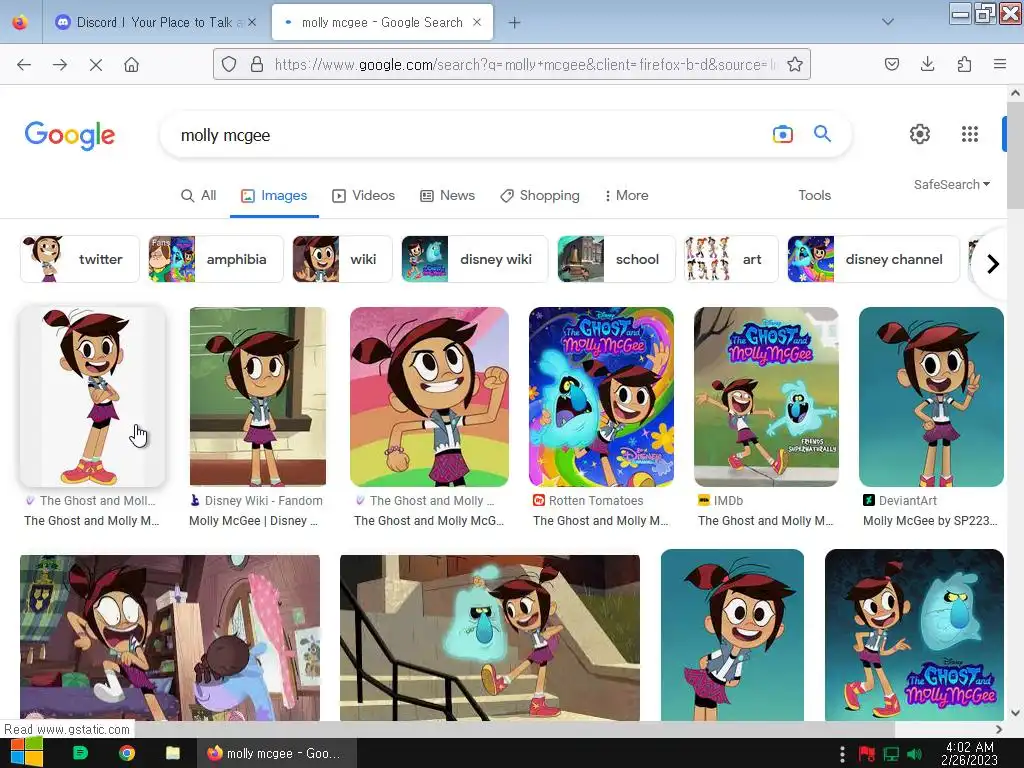Open the screaming Molly bedroom scene image
This screenshot has width=1024, height=768.
point(170,637)
